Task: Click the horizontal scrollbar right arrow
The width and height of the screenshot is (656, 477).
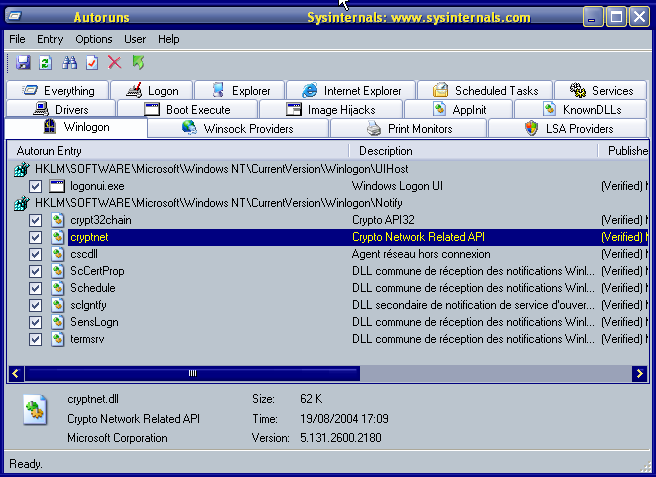Action: point(640,373)
